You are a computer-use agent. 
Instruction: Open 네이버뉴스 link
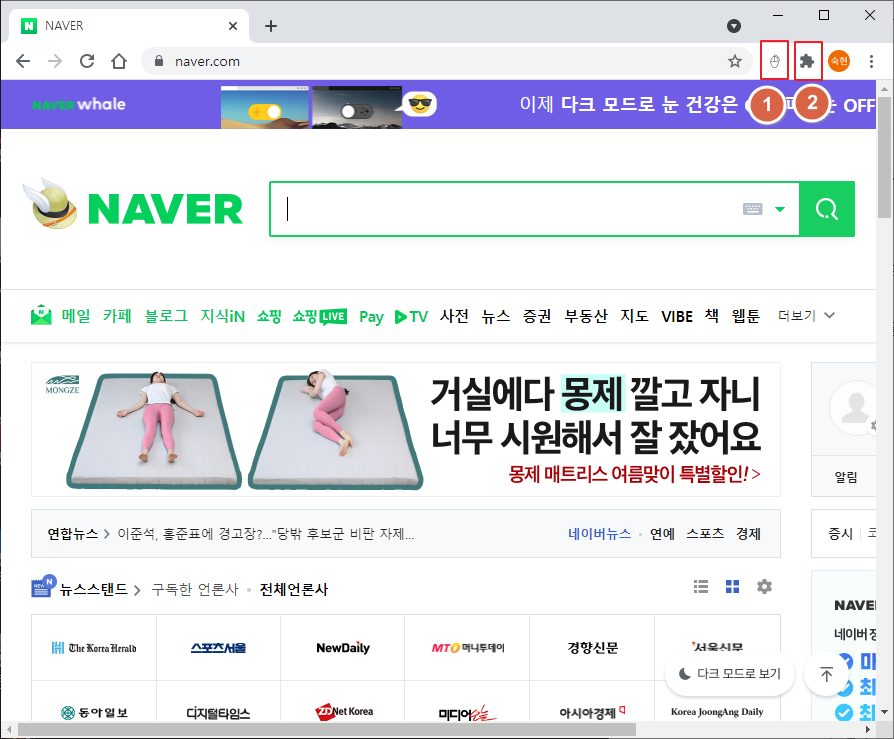tap(599, 534)
